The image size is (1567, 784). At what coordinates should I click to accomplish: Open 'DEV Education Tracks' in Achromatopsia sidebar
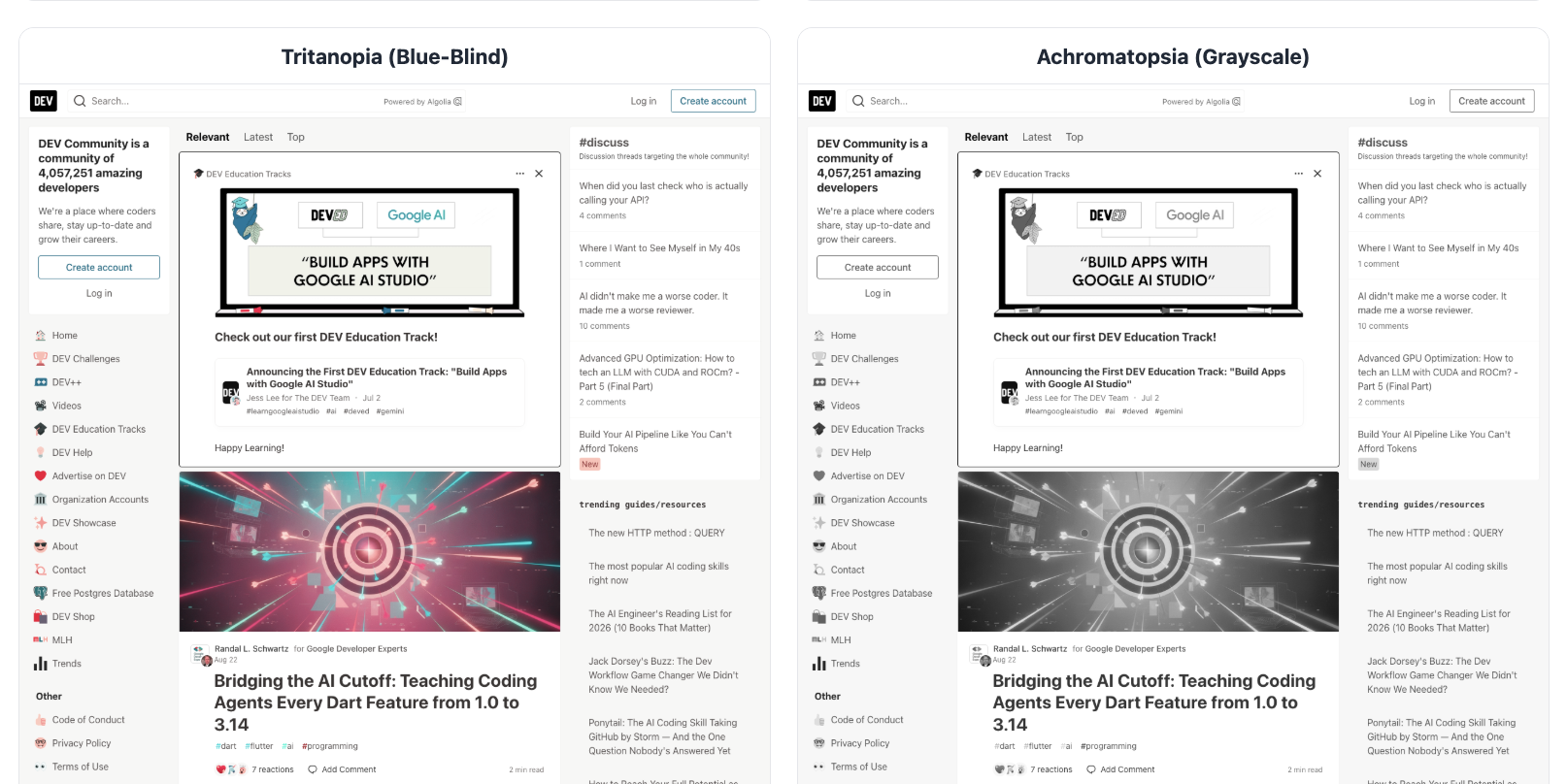click(x=878, y=429)
